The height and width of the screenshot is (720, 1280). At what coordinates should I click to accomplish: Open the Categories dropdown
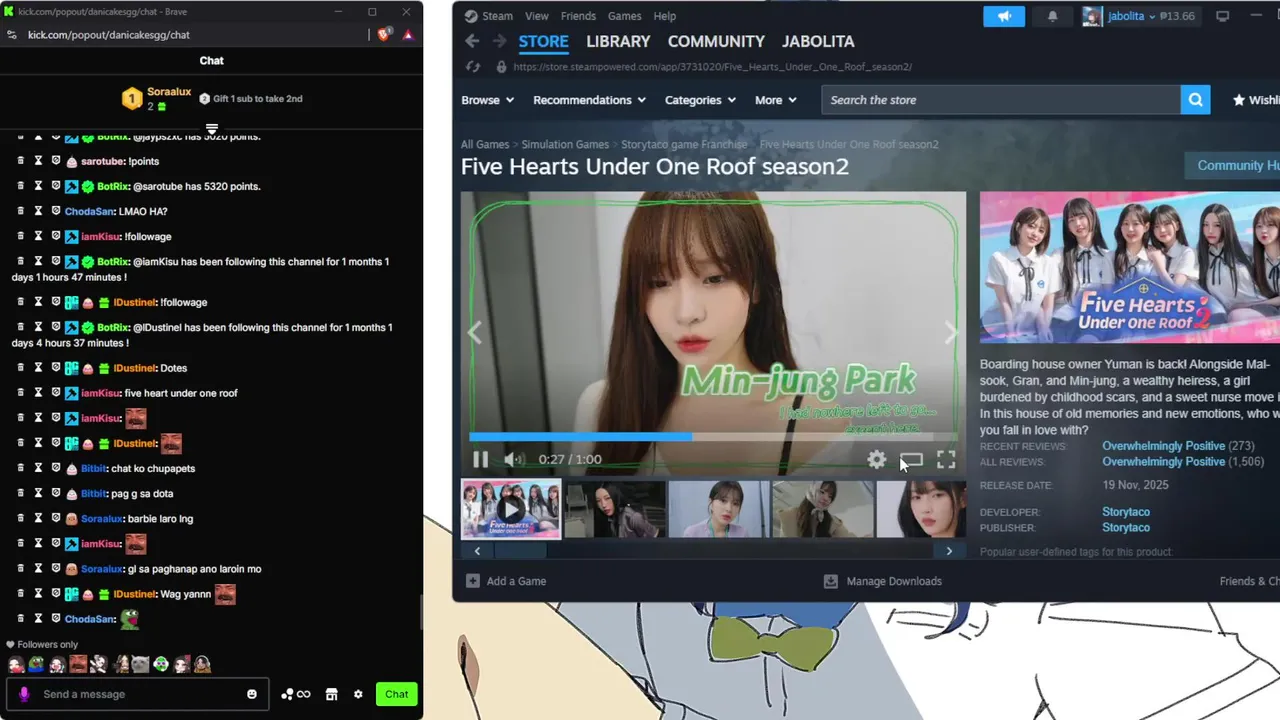click(x=700, y=100)
